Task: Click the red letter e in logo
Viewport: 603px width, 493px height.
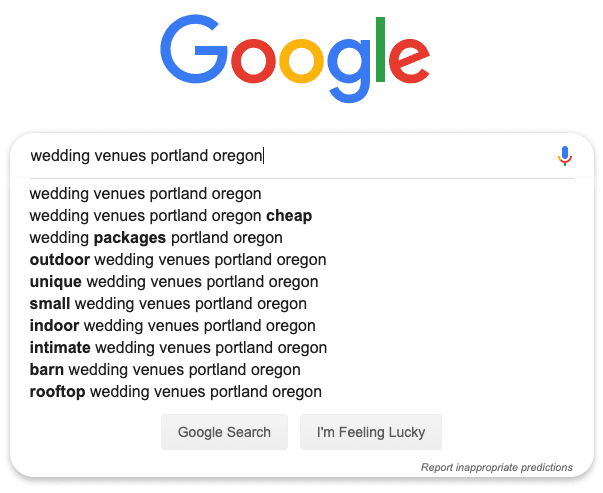Action: [409, 61]
